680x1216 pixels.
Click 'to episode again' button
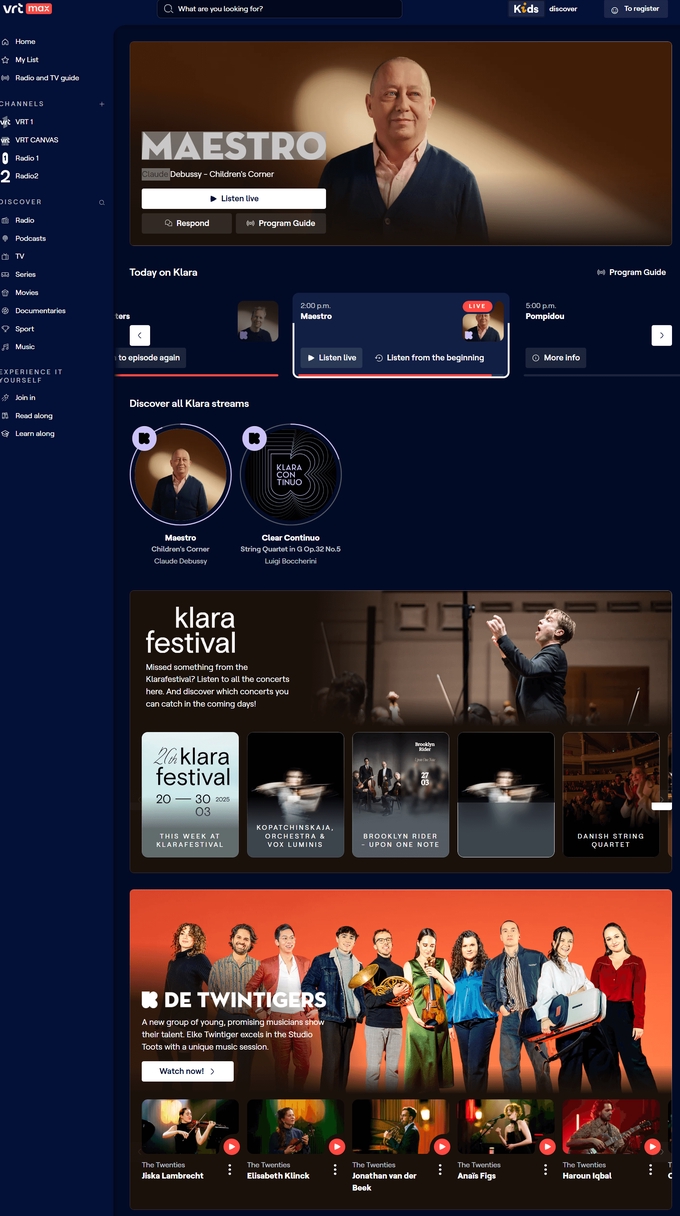150,357
